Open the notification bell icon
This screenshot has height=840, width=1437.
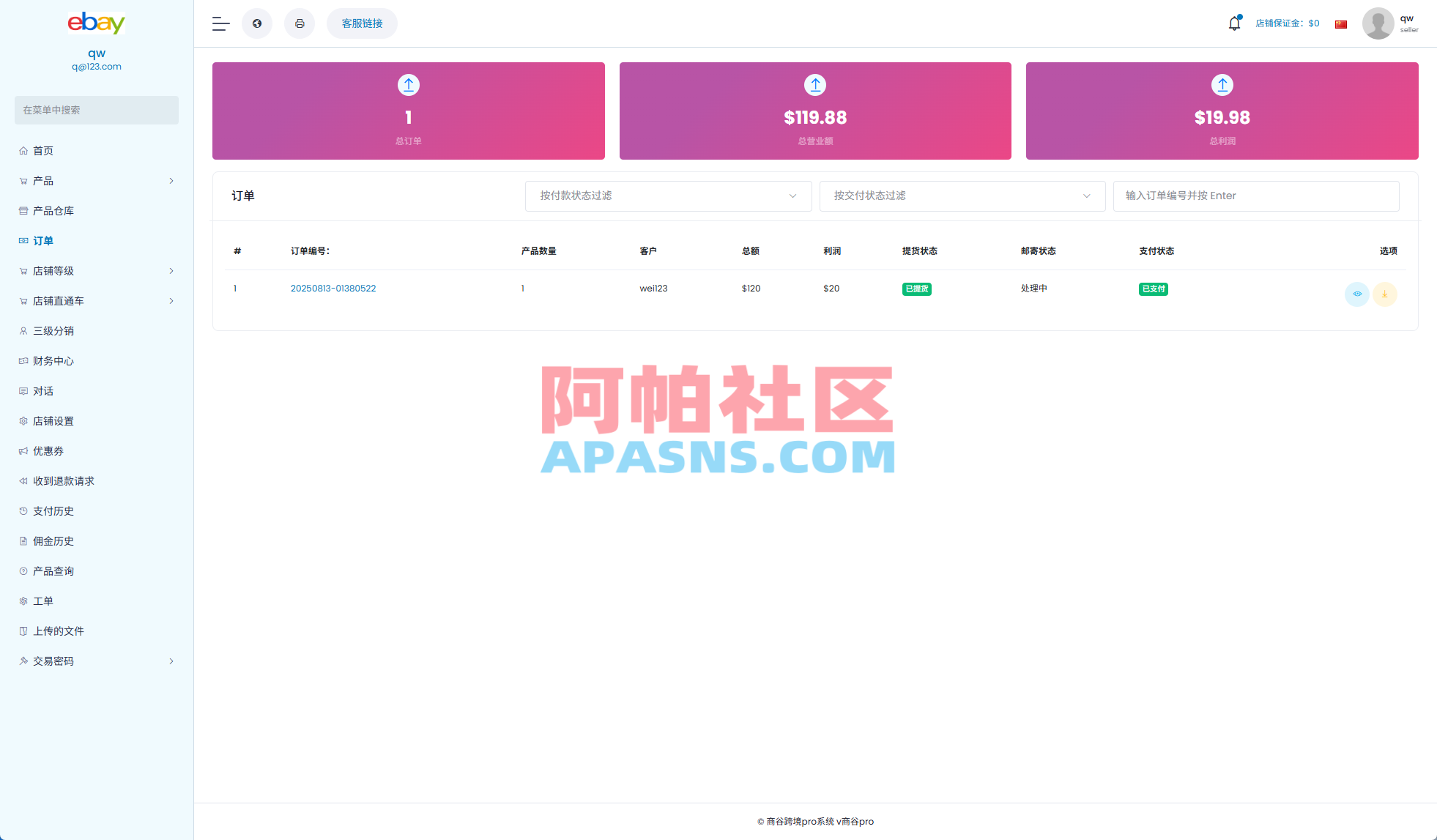pyautogui.click(x=1234, y=23)
